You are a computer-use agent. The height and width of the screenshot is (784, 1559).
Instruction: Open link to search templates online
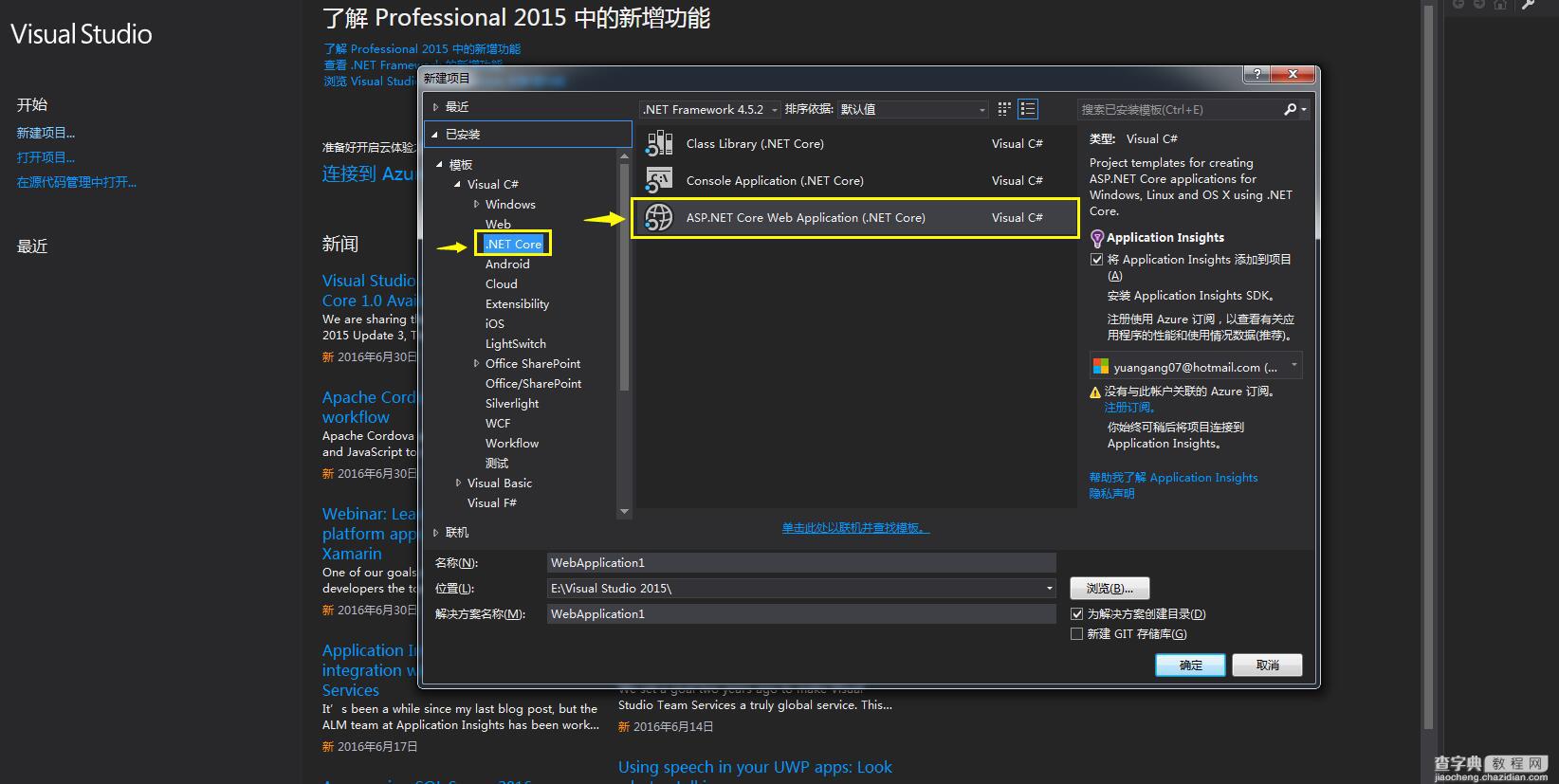855,528
